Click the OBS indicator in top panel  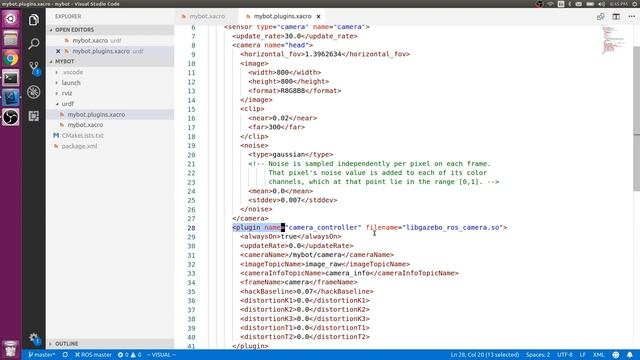point(539,4)
